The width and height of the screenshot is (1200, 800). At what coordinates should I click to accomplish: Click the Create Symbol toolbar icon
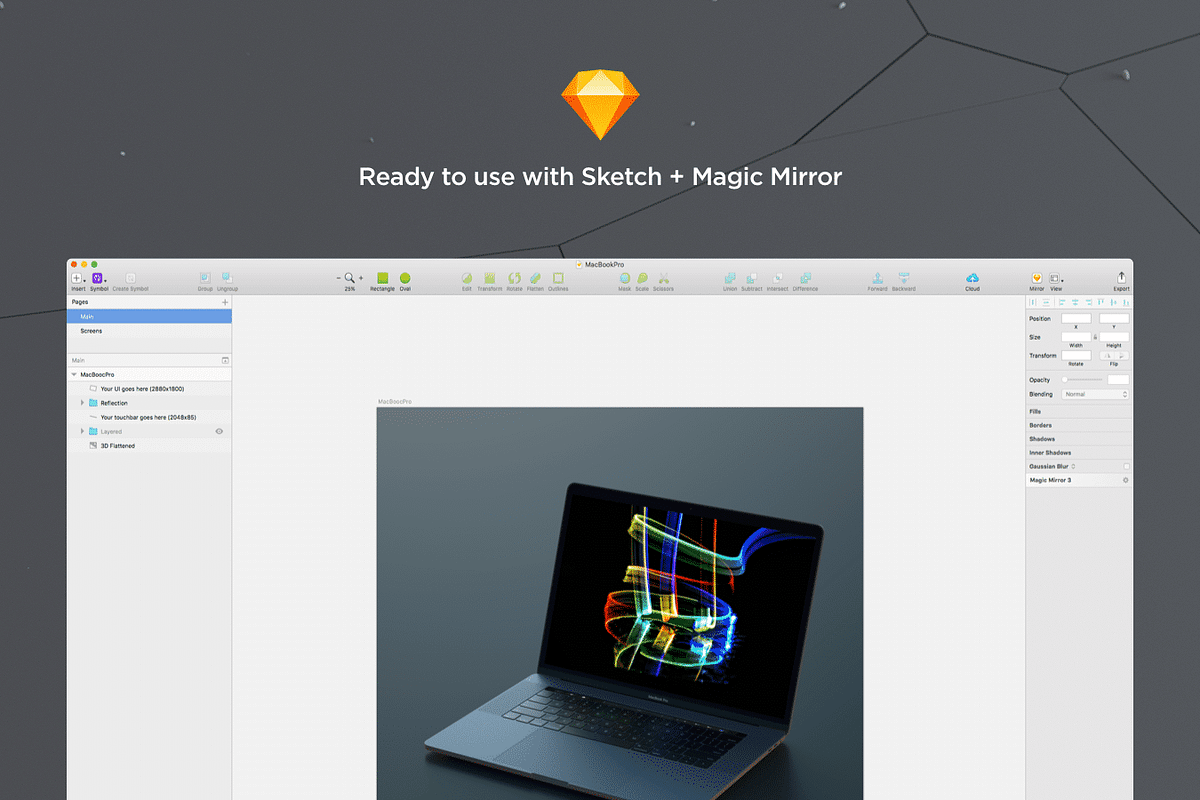[130, 278]
